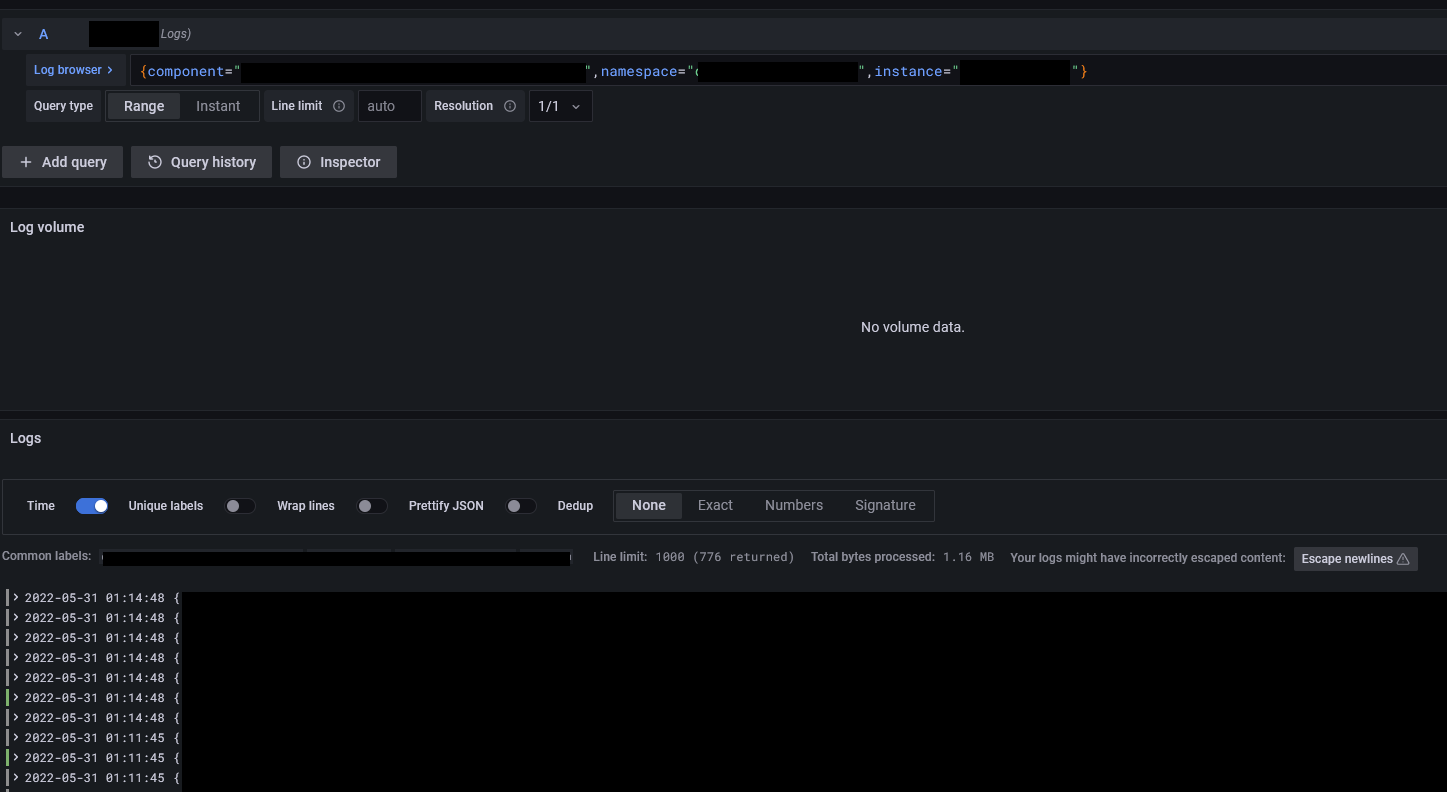Click the Log browser arrow icon

[111, 70]
